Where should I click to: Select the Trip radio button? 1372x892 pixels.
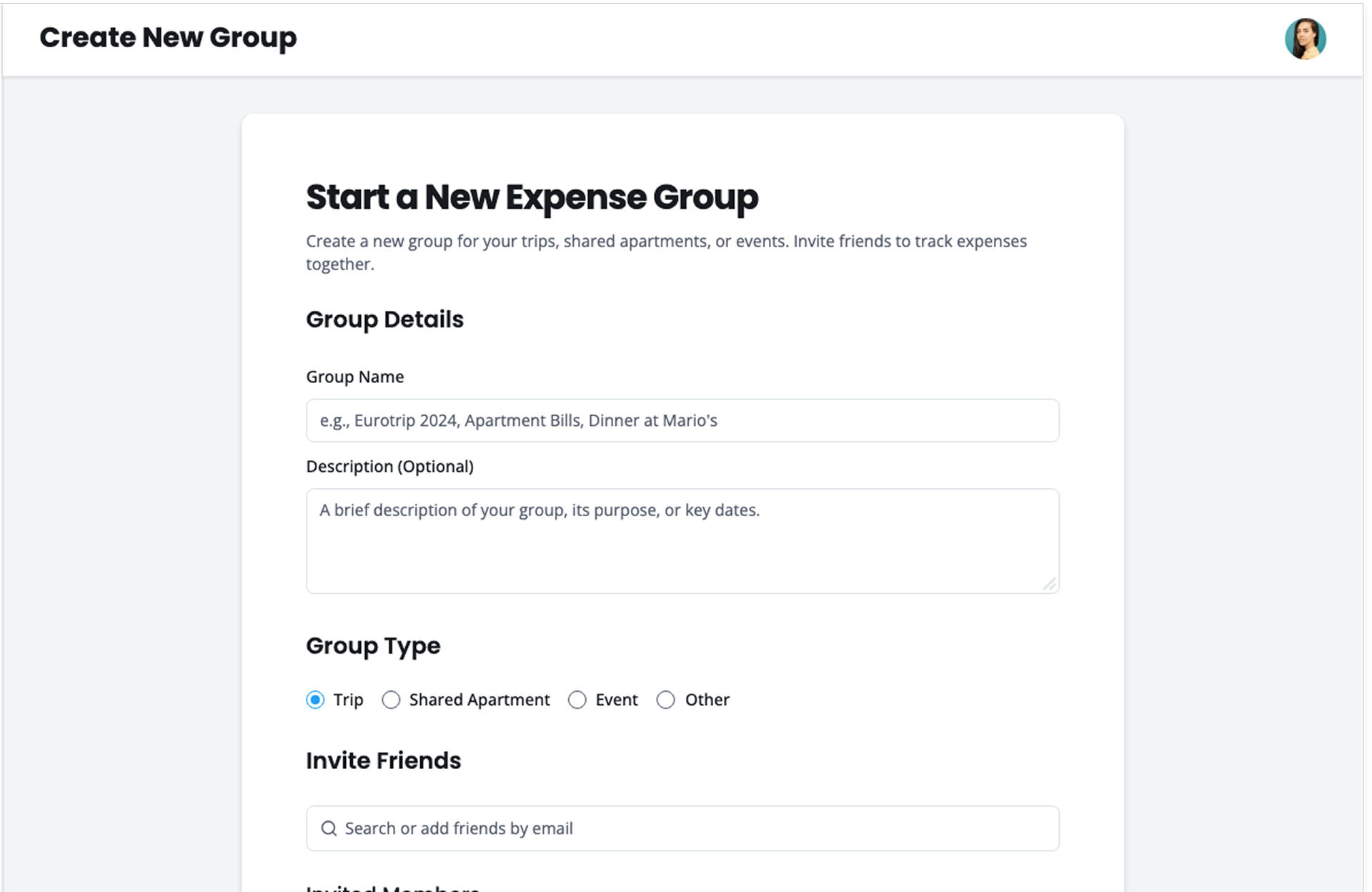(315, 700)
